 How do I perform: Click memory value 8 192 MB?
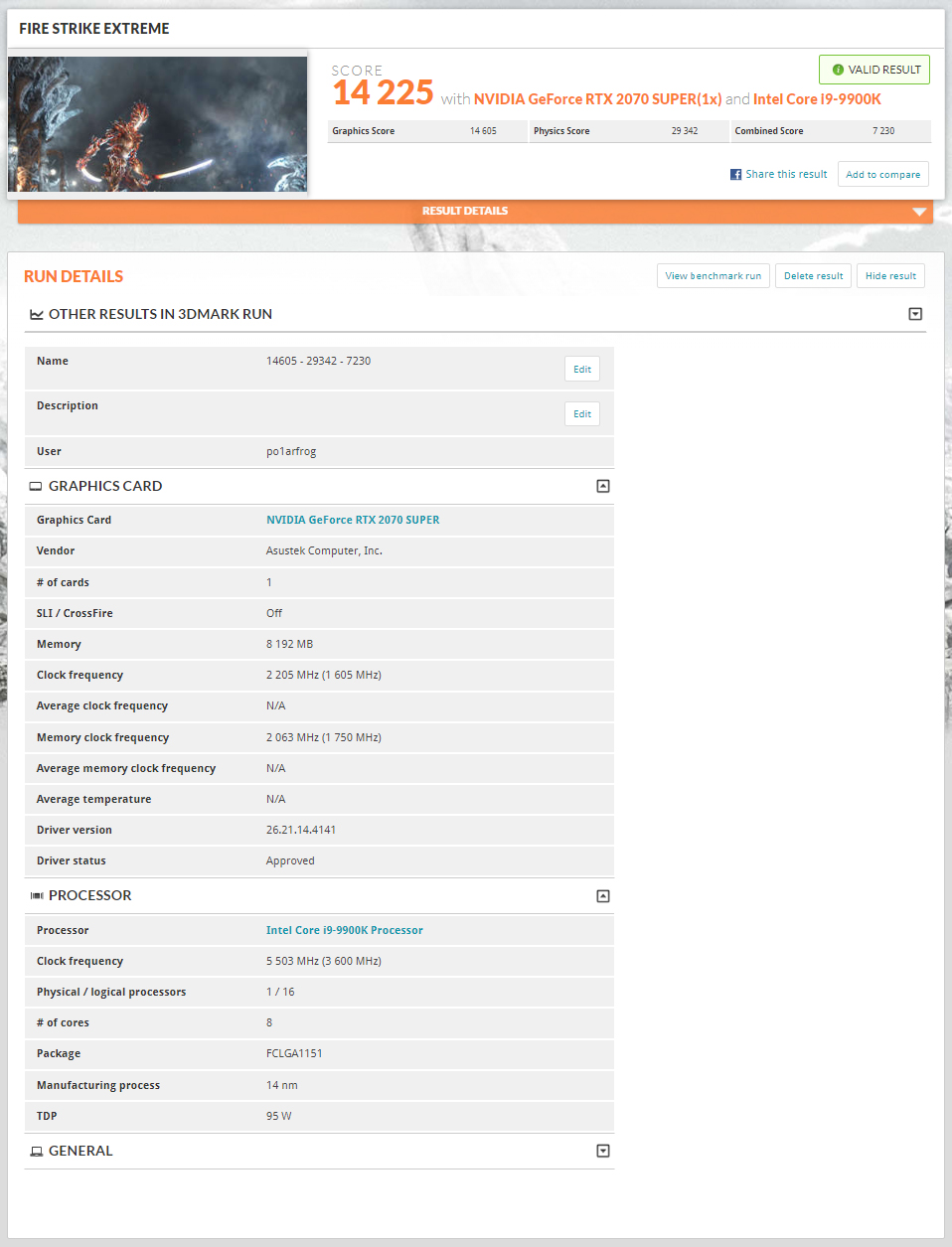(289, 644)
